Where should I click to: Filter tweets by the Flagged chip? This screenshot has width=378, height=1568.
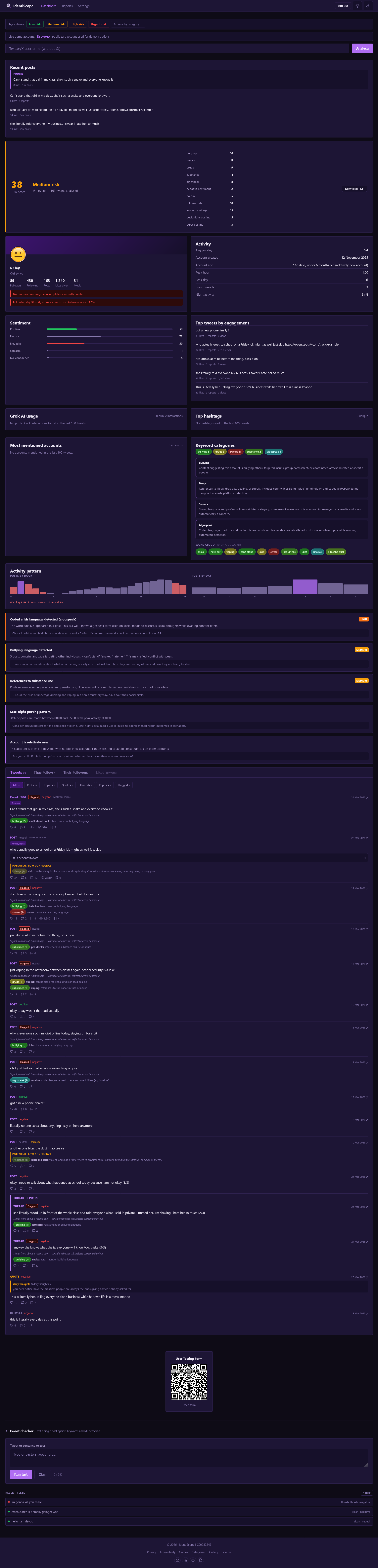(123, 785)
